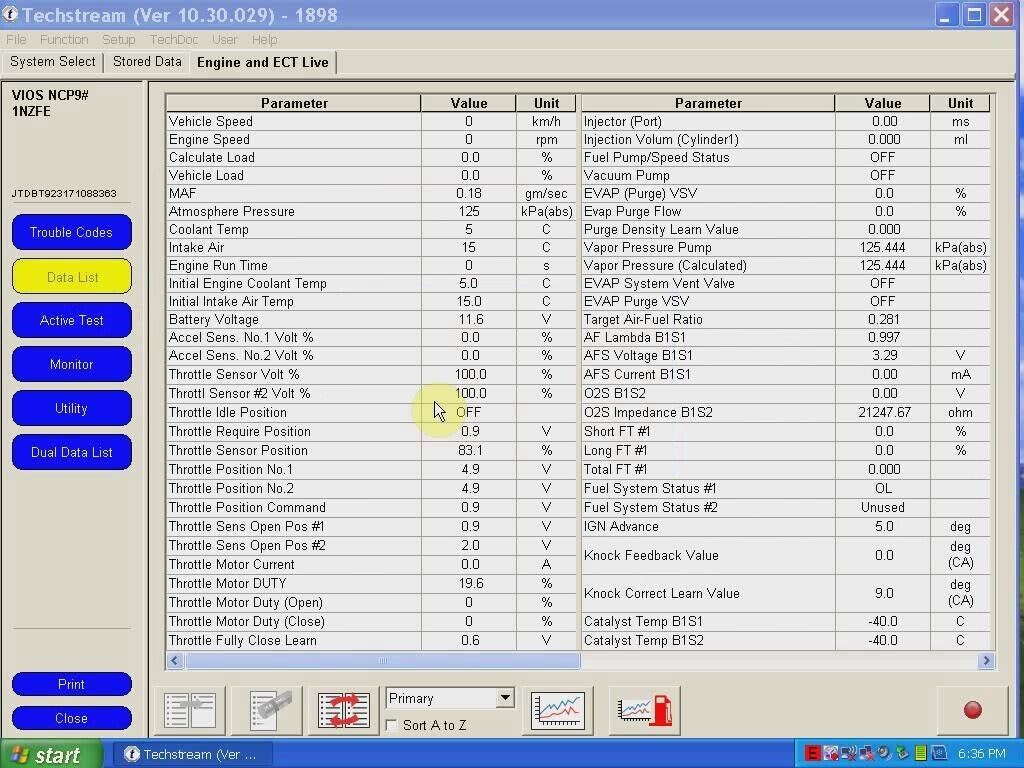Image resolution: width=1024 pixels, height=768 pixels.
Task: Open the Trouble Codes page
Action: click(x=71, y=232)
